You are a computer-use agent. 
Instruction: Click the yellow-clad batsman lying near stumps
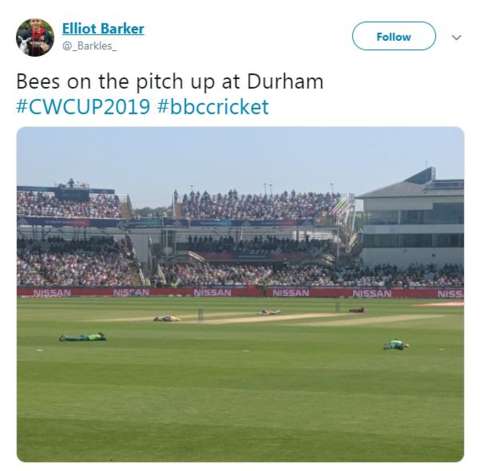click(x=167, y=318)
